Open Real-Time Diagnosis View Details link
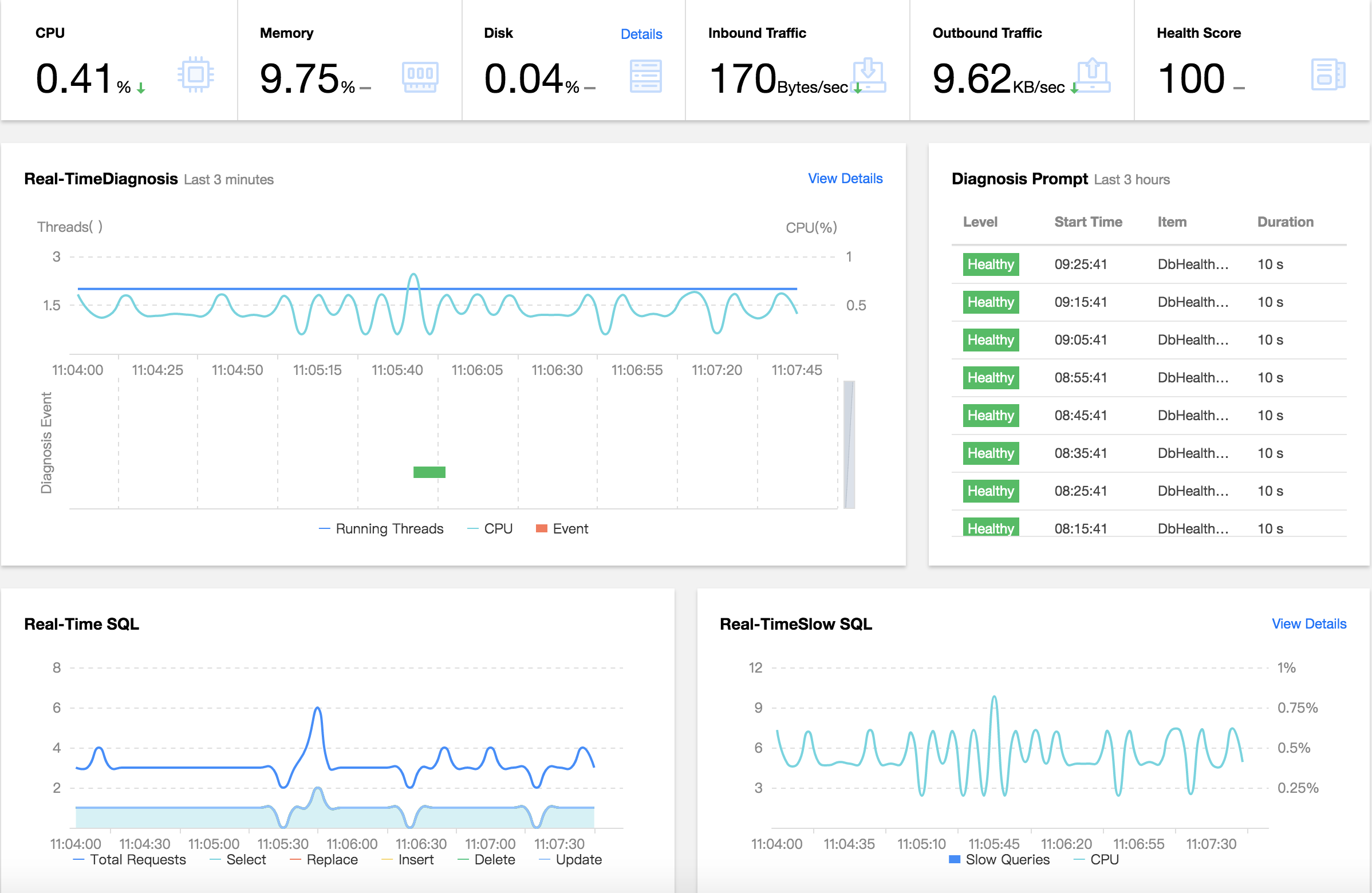The width and height of the screenshot is (1372, 893). pos(845,179)
